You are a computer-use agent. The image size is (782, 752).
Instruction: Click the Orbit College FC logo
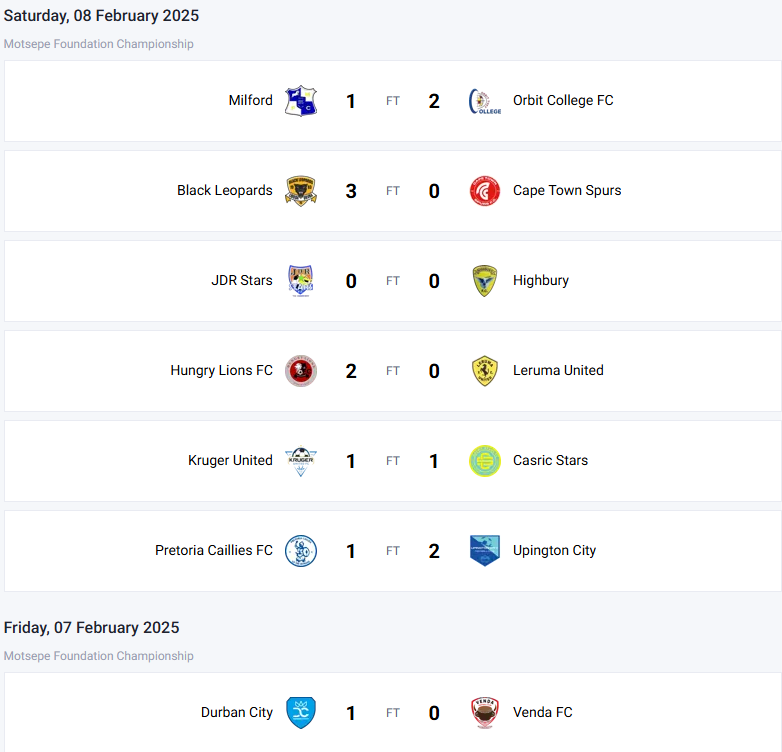click(485, 101)
